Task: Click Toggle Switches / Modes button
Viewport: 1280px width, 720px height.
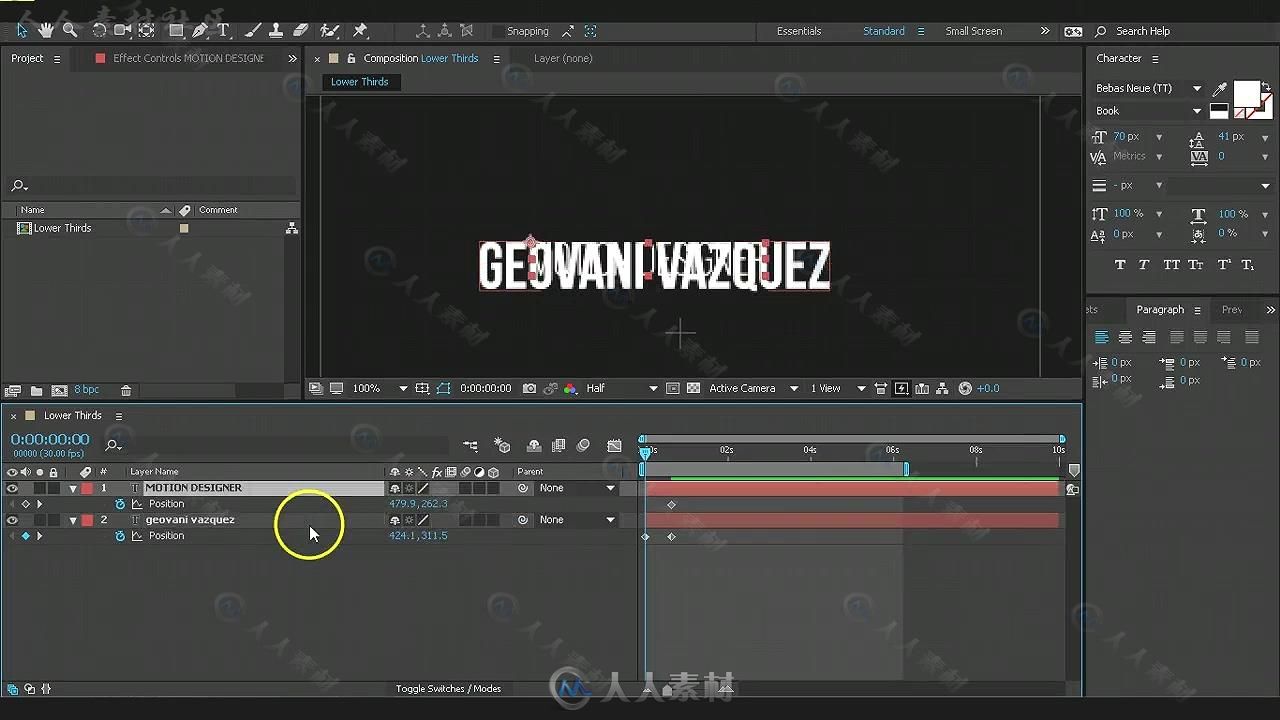Action: pos(448,689)
